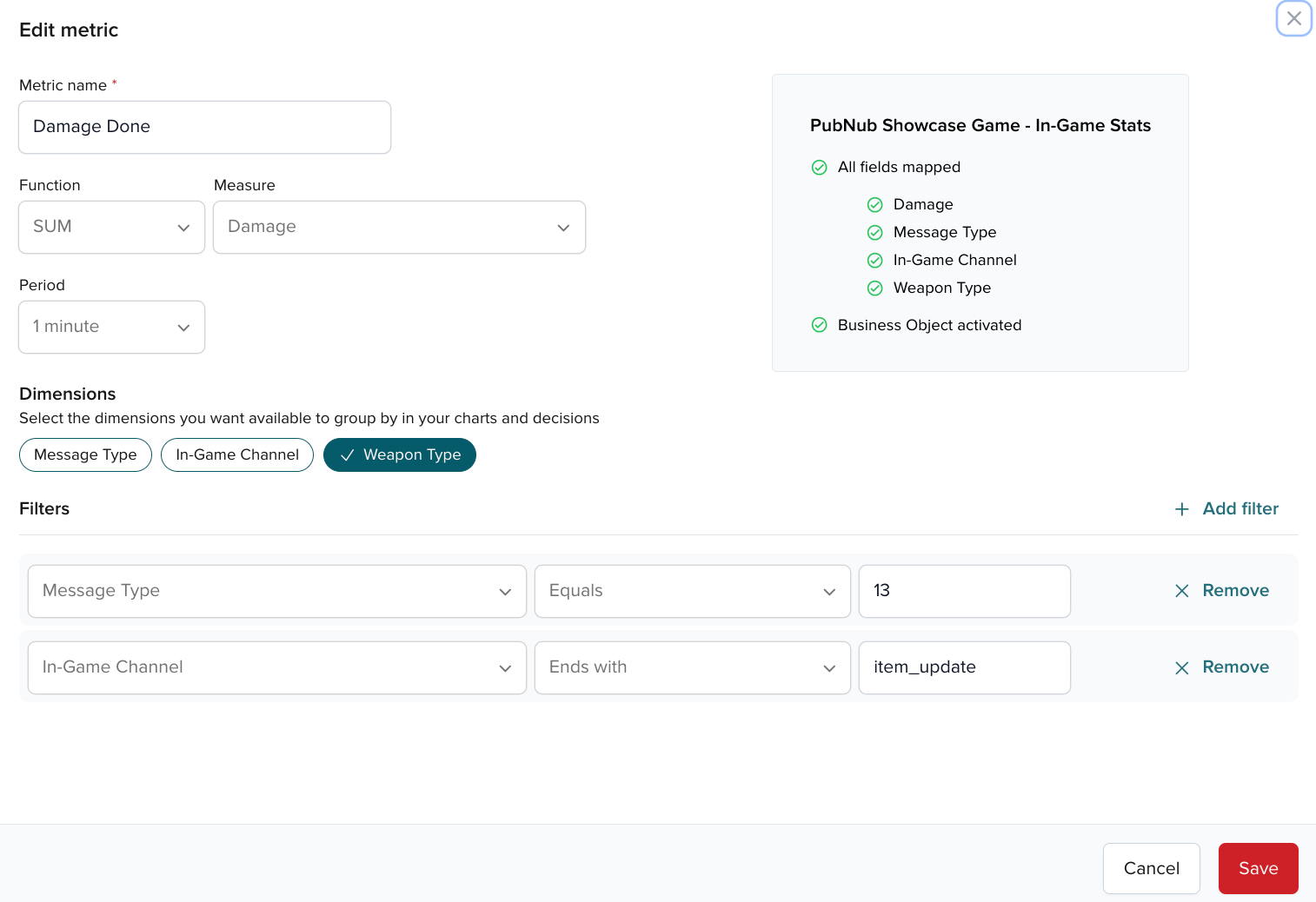This screenshot has width=1316, height=902.
Task: Click the check icon beside Business Object activated
Action: click(819, 325)
